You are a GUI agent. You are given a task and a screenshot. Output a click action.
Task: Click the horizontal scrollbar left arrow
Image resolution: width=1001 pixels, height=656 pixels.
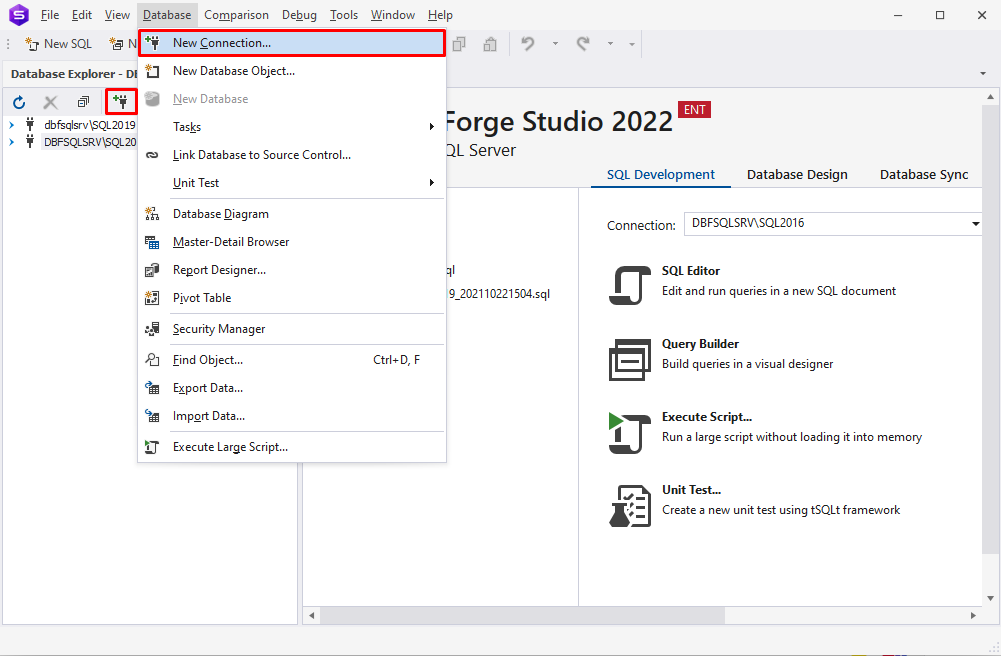(311, 615)
